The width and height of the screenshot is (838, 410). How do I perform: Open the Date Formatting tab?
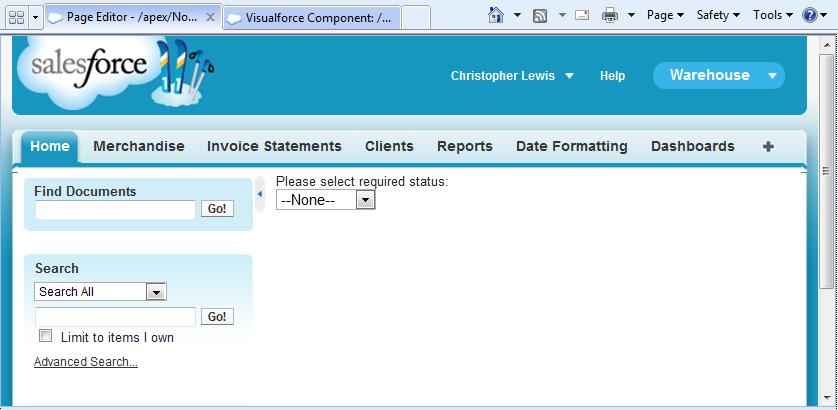572,146
